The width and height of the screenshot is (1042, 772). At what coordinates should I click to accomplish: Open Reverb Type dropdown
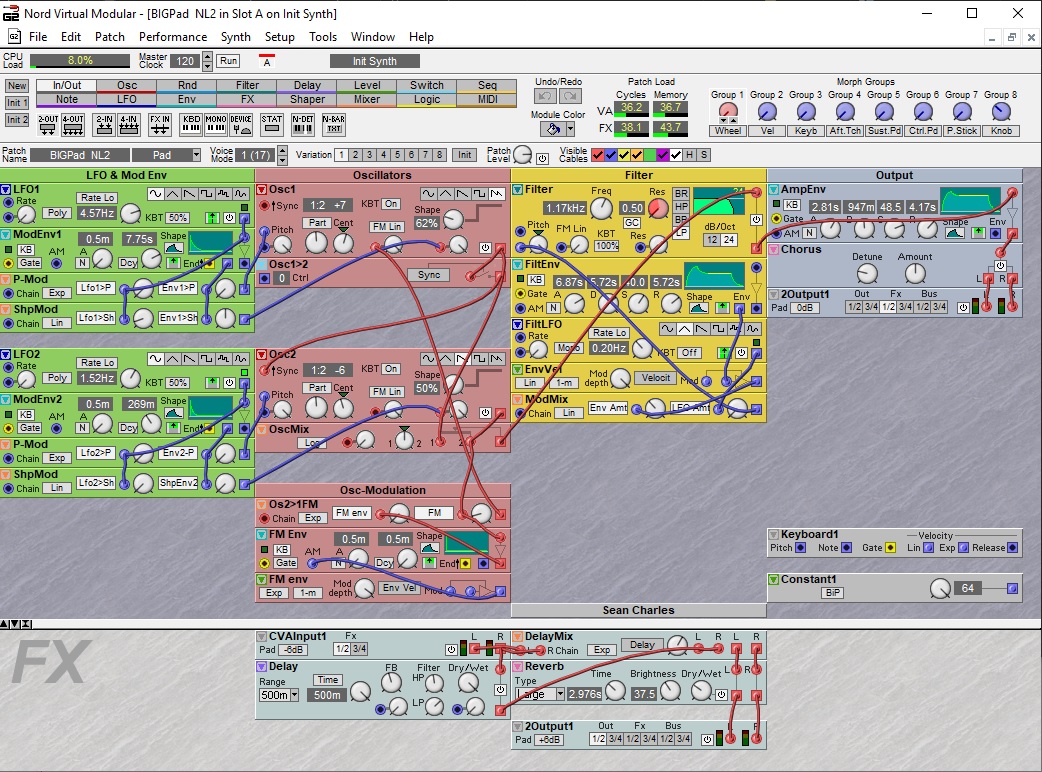pyautogui.click(x=560, y=694)
